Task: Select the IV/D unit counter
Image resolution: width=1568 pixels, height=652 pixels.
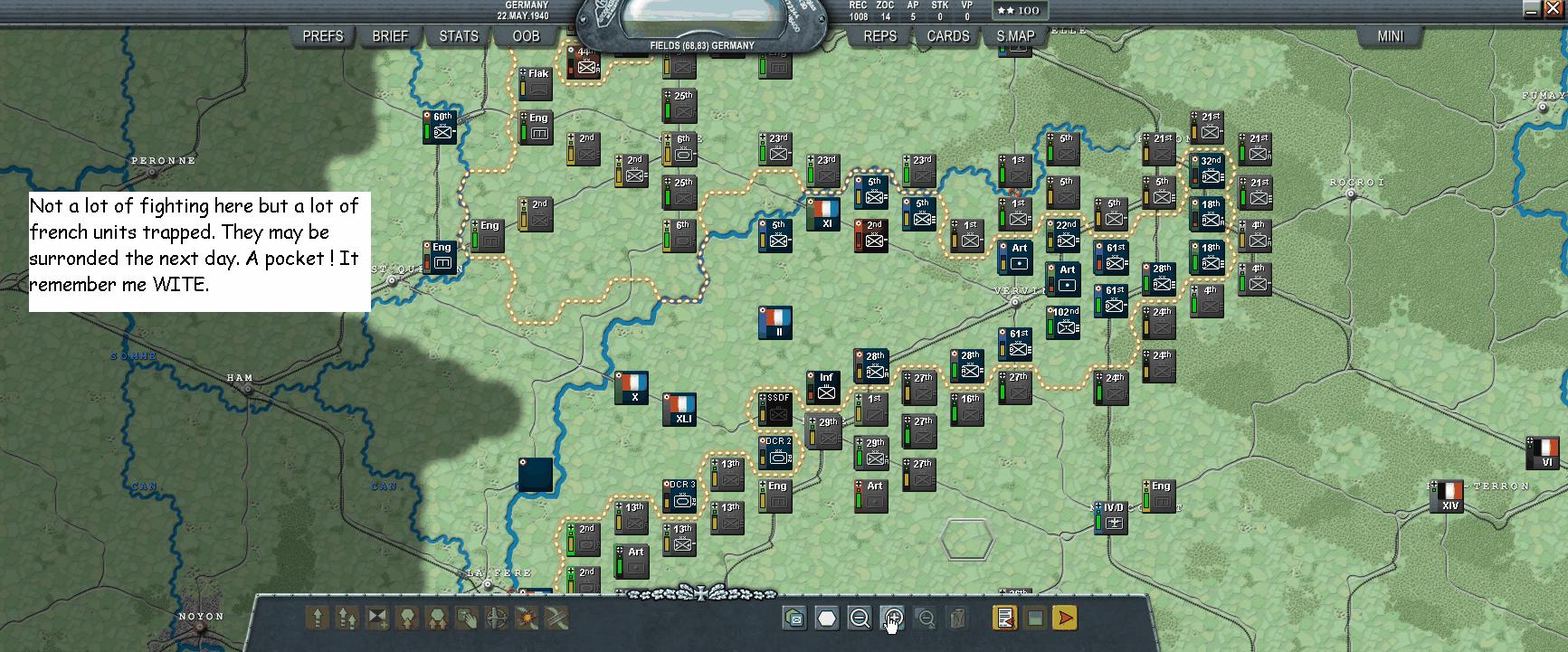Action: 1111,518
